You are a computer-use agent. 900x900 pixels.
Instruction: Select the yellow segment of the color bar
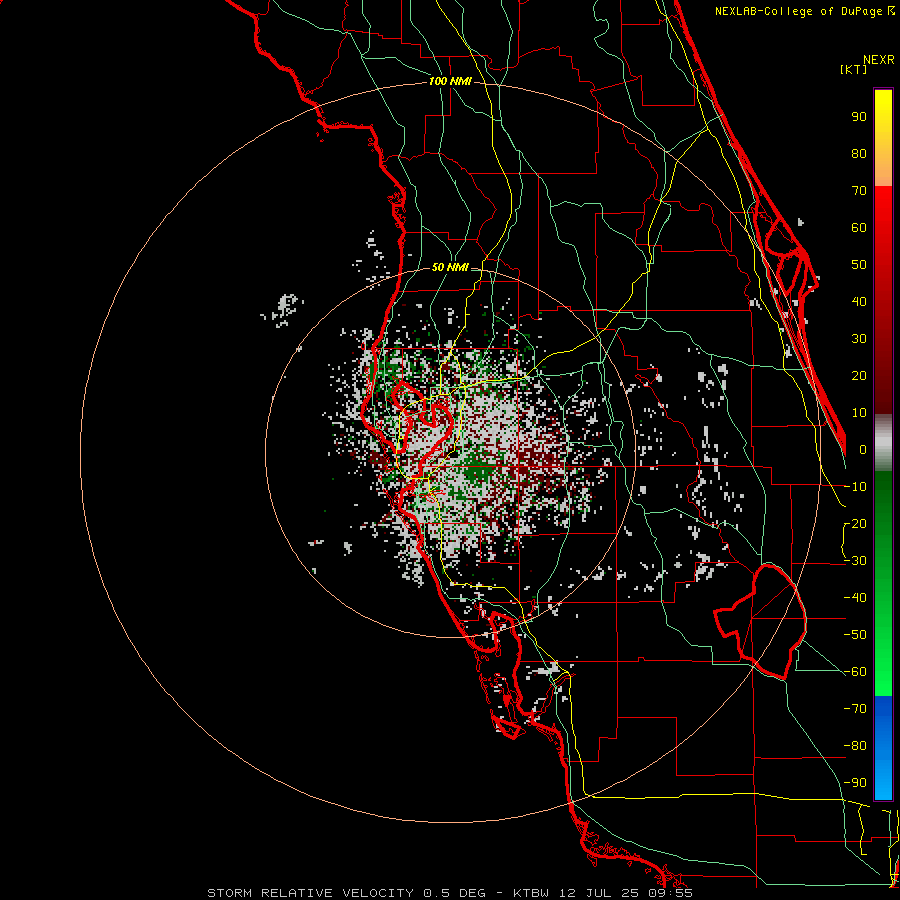coord(883,138)
